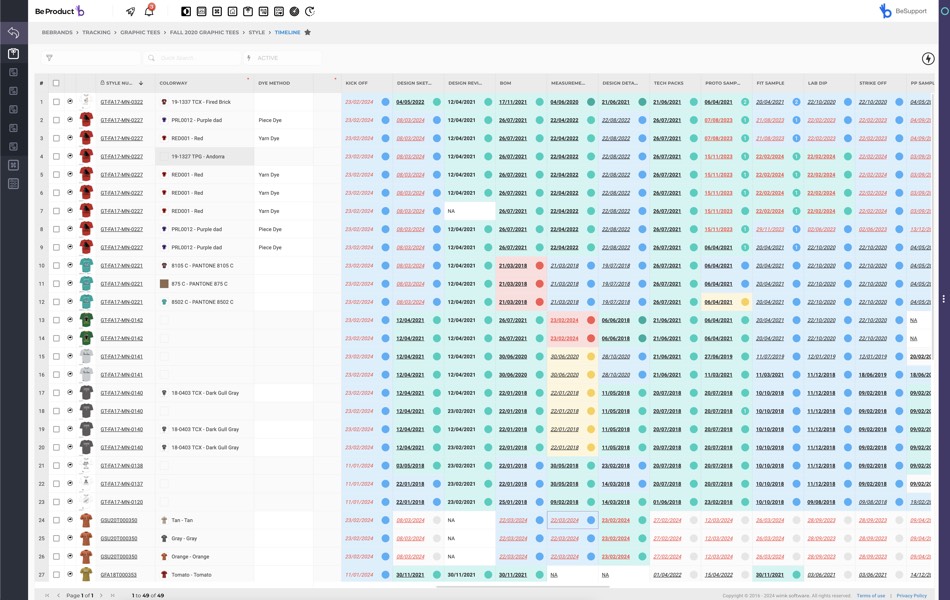Open GRAPHIC TEES in the breadcrumb
The image size is (950, 600).
coord(140,32)
